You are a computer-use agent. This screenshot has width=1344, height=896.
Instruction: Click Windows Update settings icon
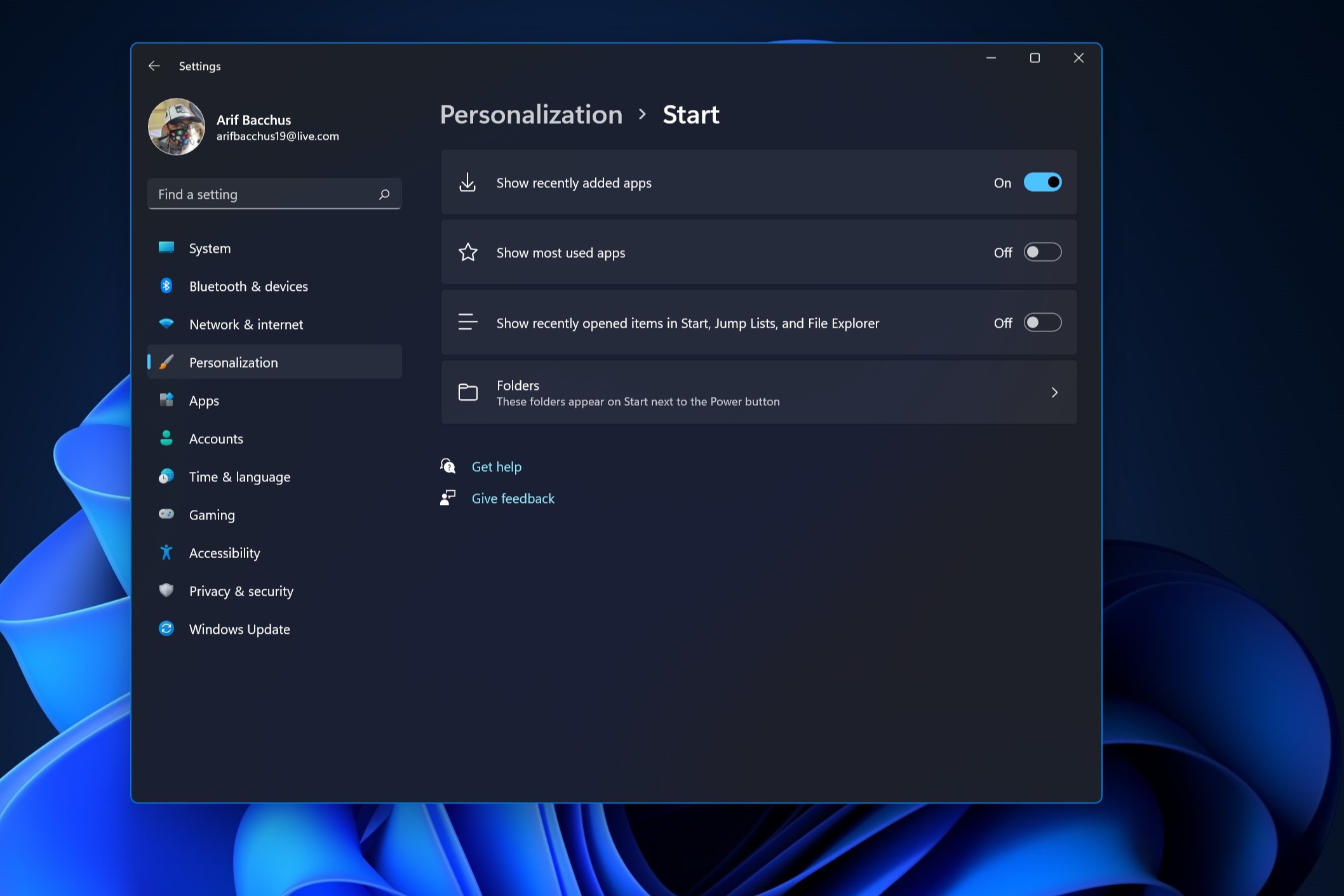pos(166,628)
